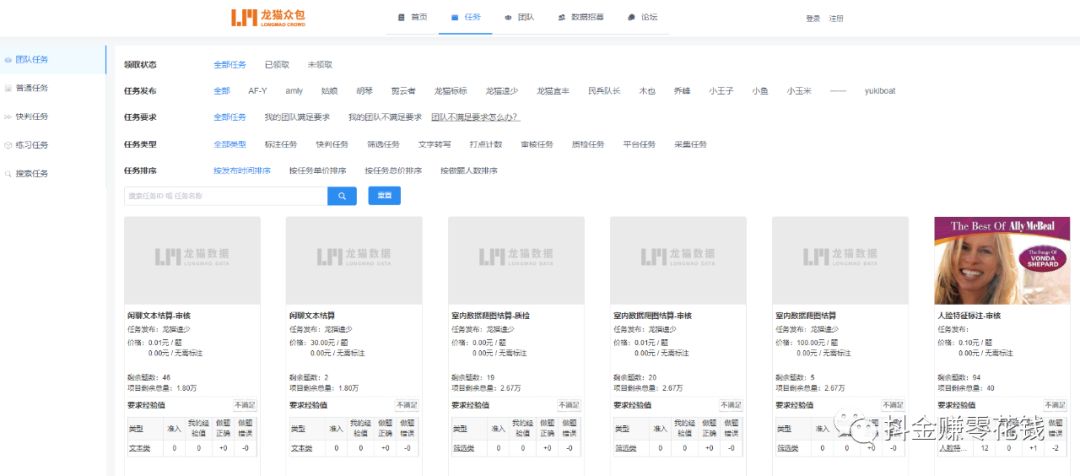1080x476 pixels.
Task: Filter by 已领取 status
Action: click(x=277, y=65)
